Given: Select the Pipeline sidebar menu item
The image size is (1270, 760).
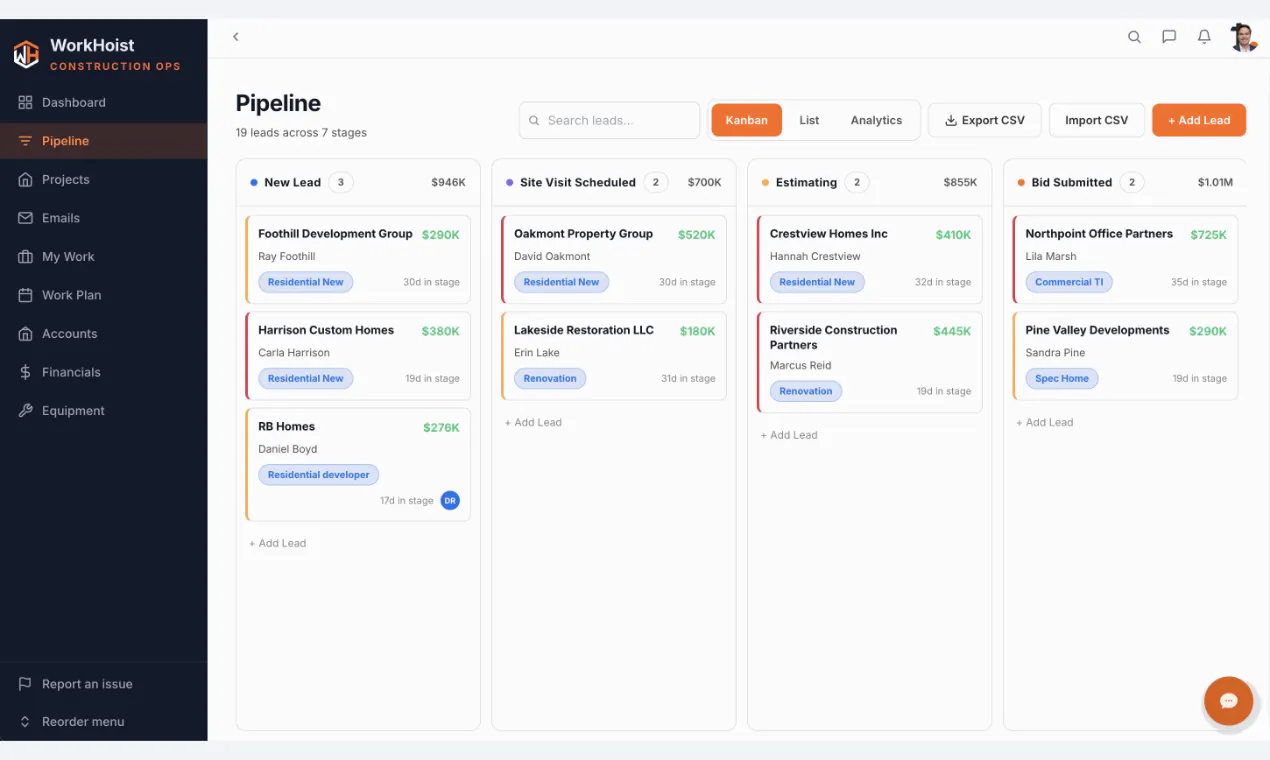Looking at the screenshot, I should [104, 141].
